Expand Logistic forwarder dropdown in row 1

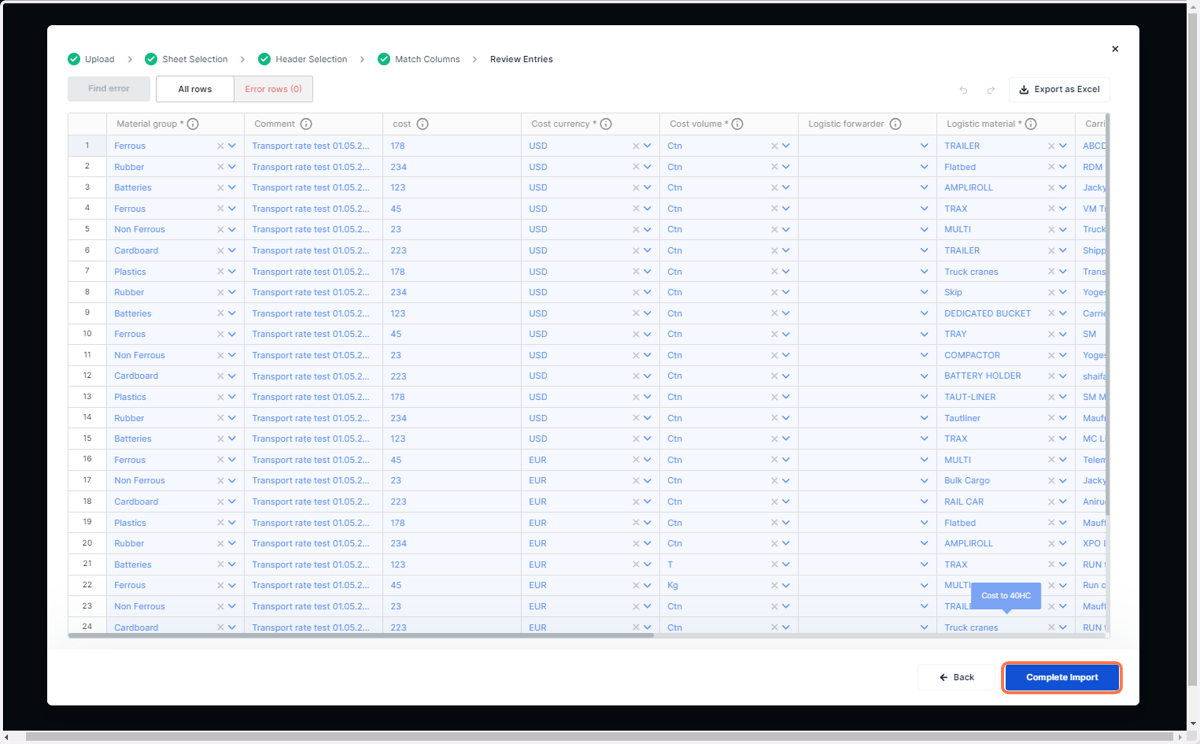pyautogui.click(x=924, y=146)
